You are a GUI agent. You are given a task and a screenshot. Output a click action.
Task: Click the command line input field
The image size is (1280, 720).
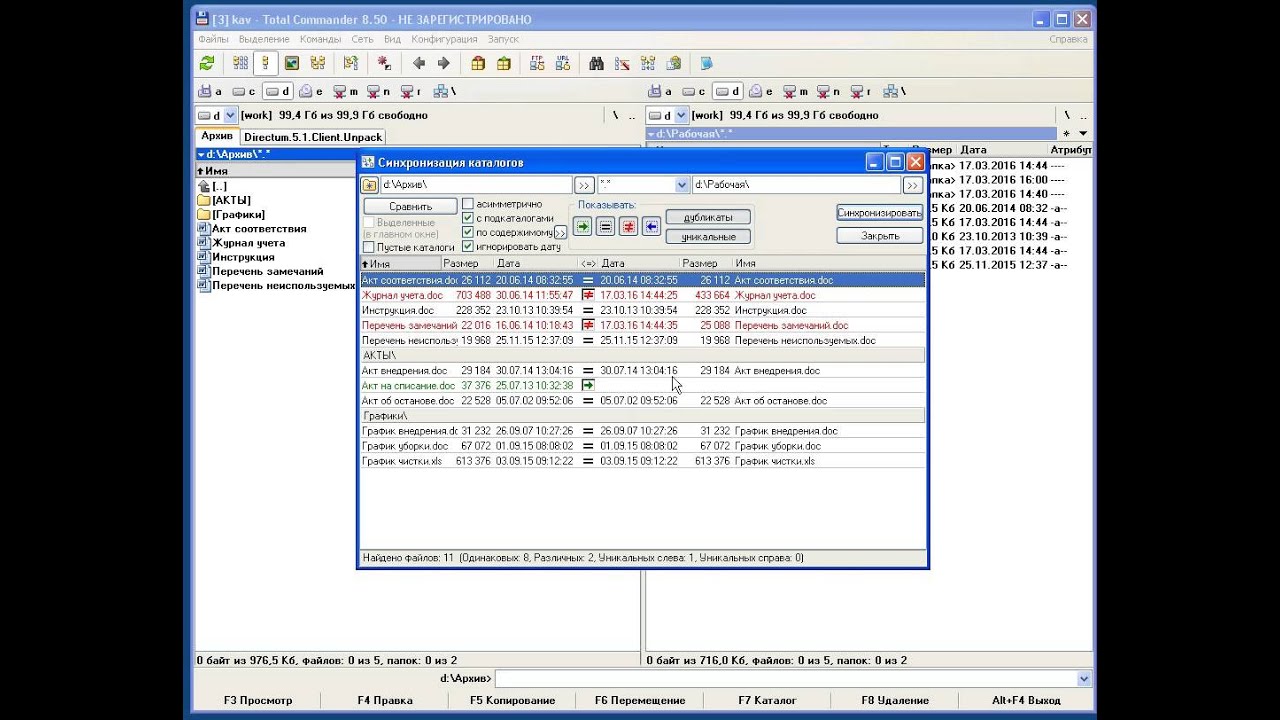tap(785, 679)
